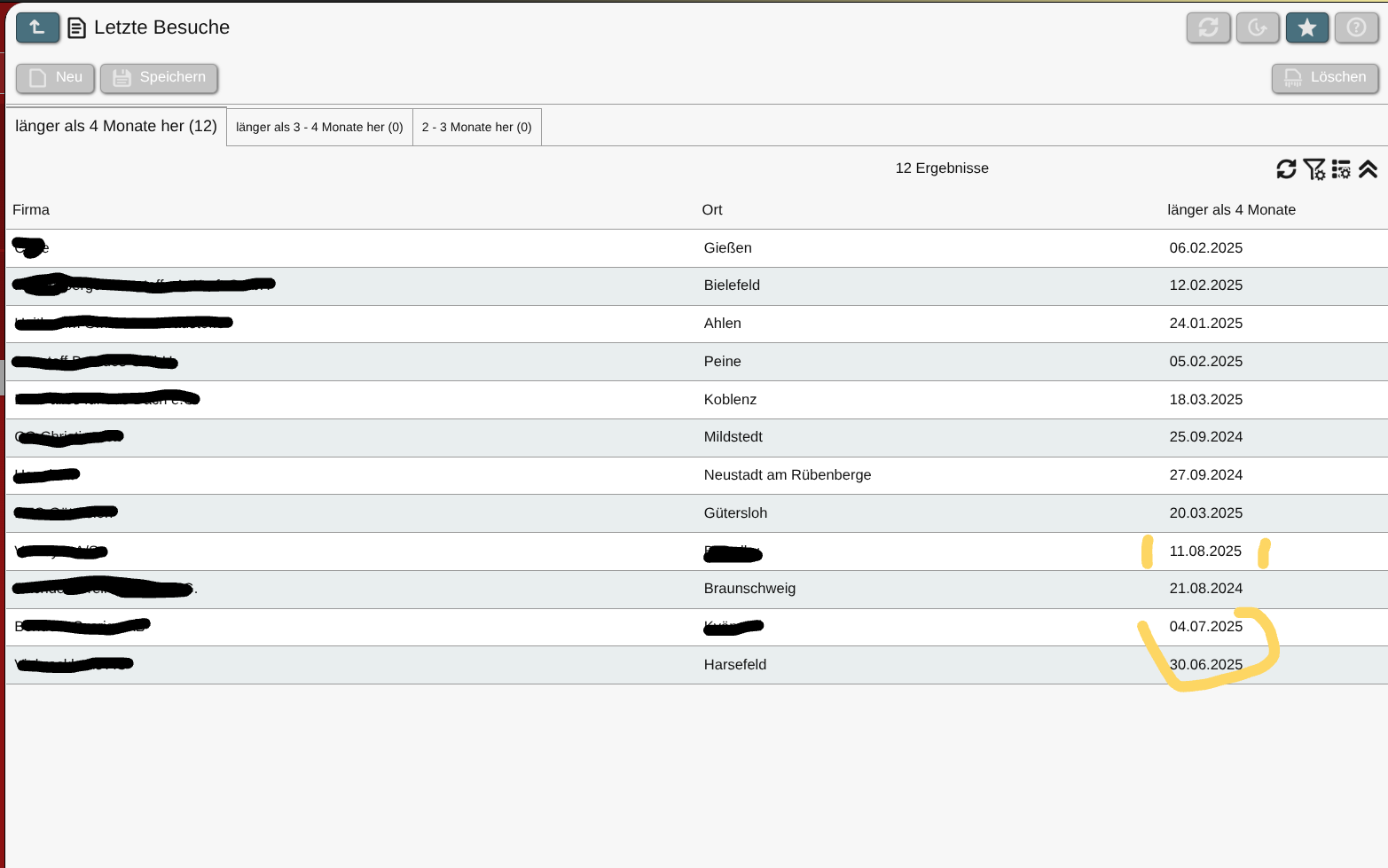The height and width of the screenshot is (868, 1388).
Task: Open the '2 - 3 Monate her (0)' tab
Action: coord(476,127)
